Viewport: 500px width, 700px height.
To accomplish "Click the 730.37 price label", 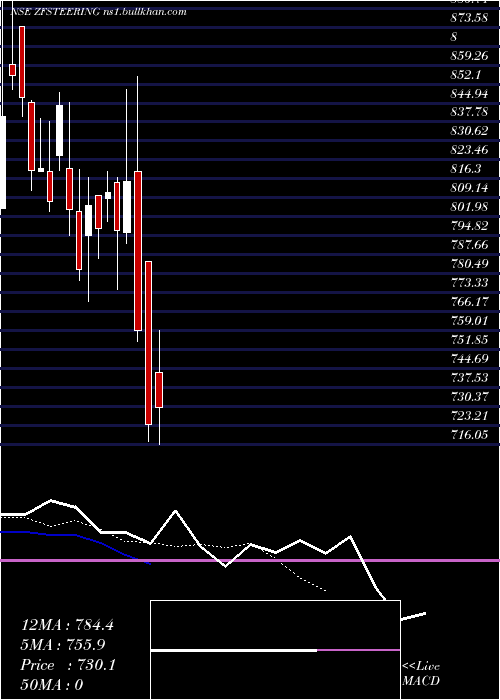I will 469,396.
